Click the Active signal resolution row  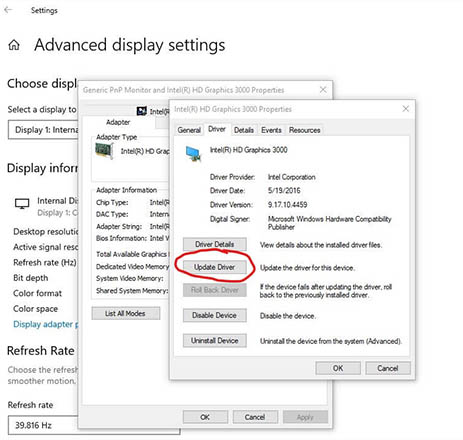pyautogui.click(x=46, y=247)
